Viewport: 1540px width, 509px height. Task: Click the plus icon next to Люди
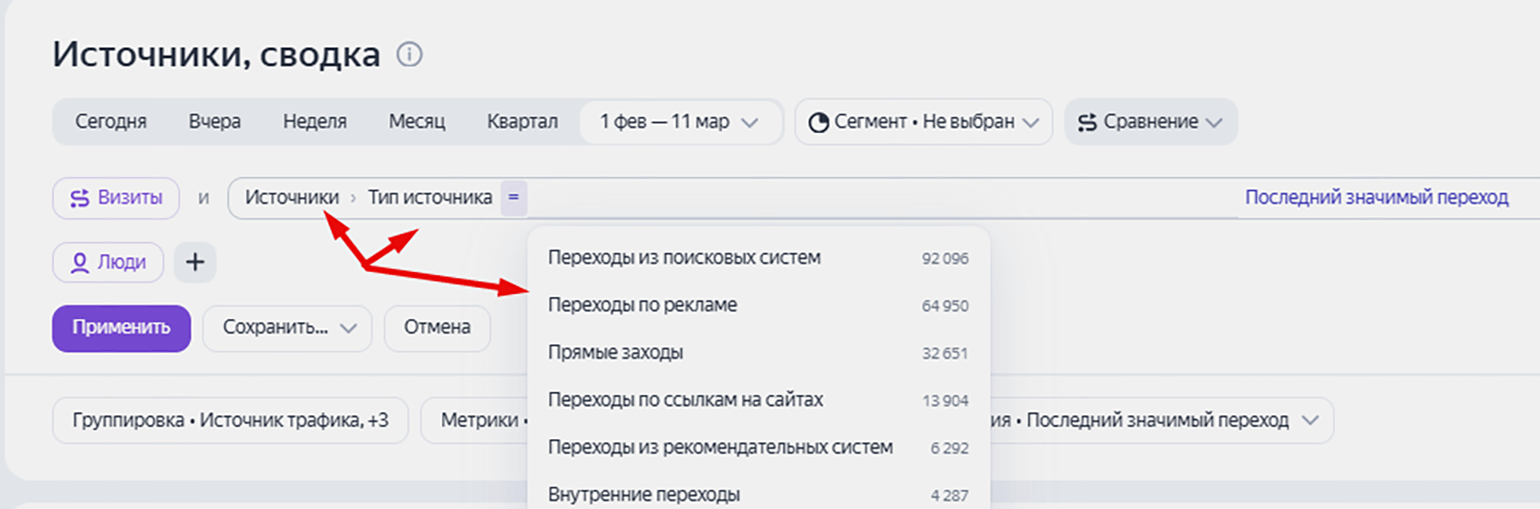pos(195,262)
